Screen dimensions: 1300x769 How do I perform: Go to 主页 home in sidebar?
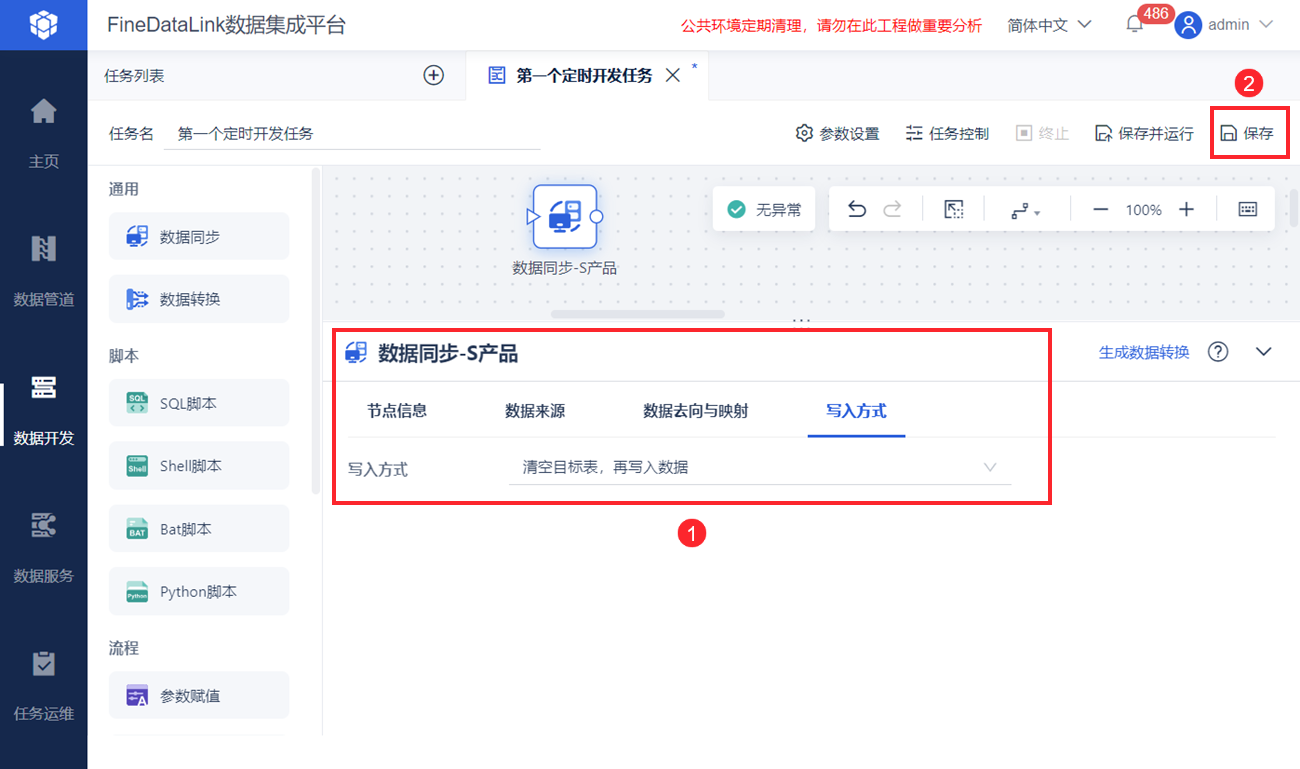pos(43,134)
